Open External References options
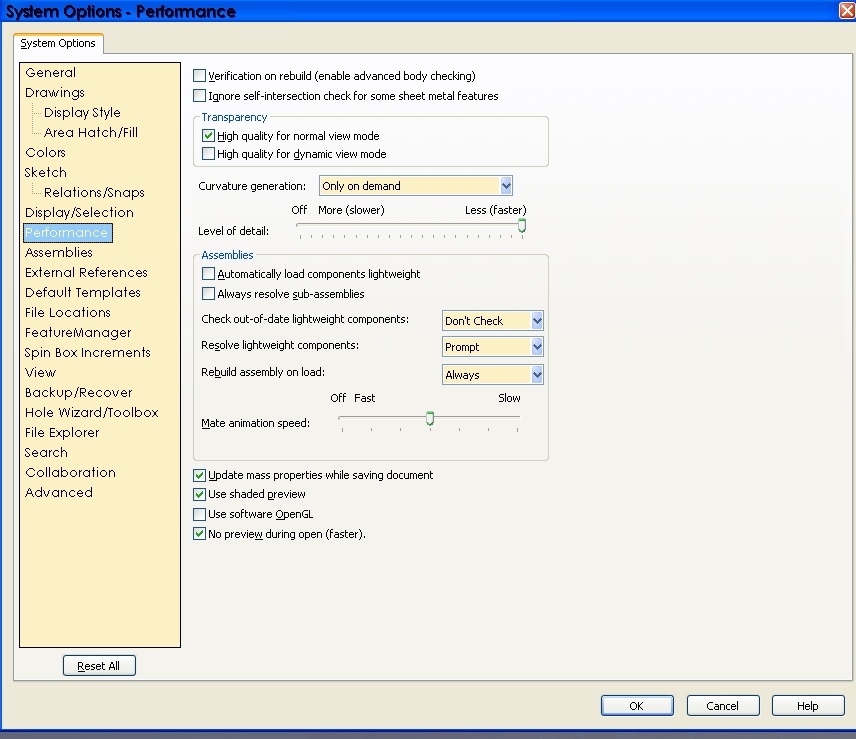Viewport: 856px width, 739px height. tap(86, 272)
